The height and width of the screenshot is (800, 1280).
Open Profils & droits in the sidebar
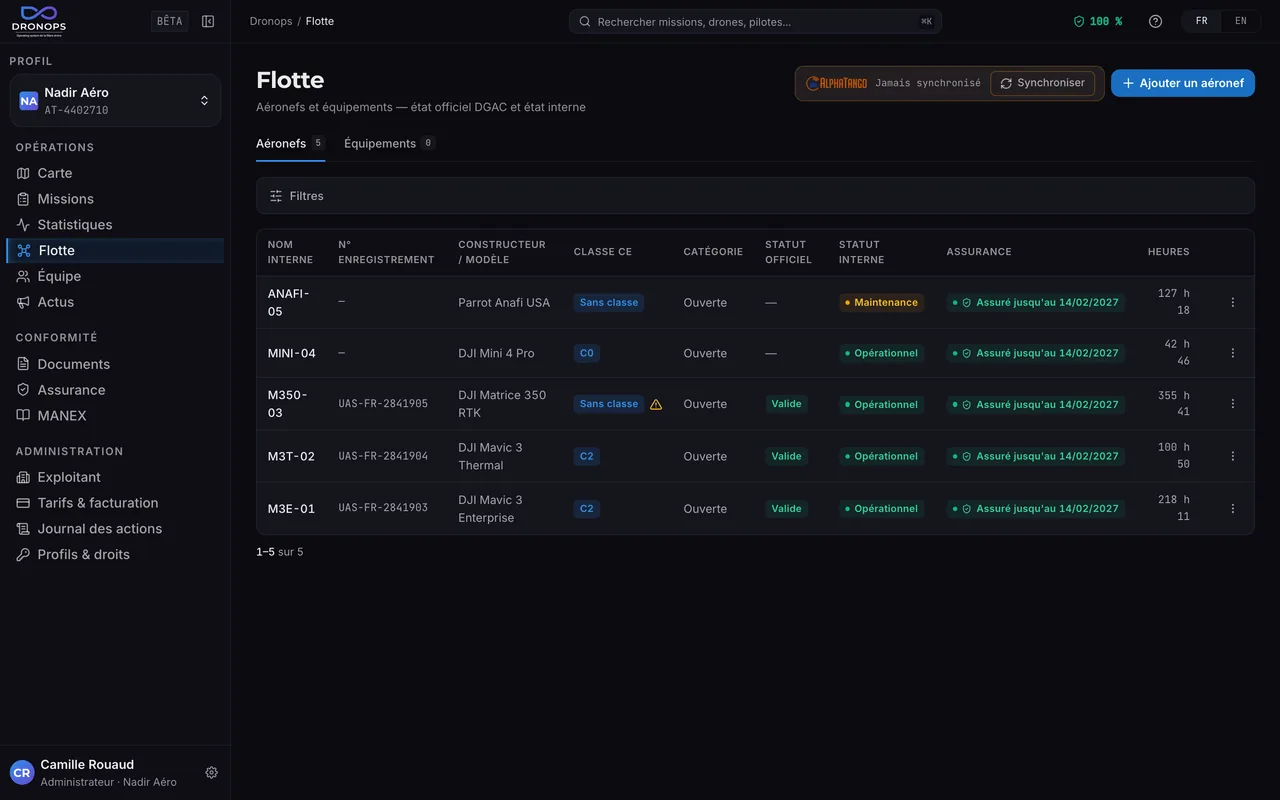pos(115,555)
